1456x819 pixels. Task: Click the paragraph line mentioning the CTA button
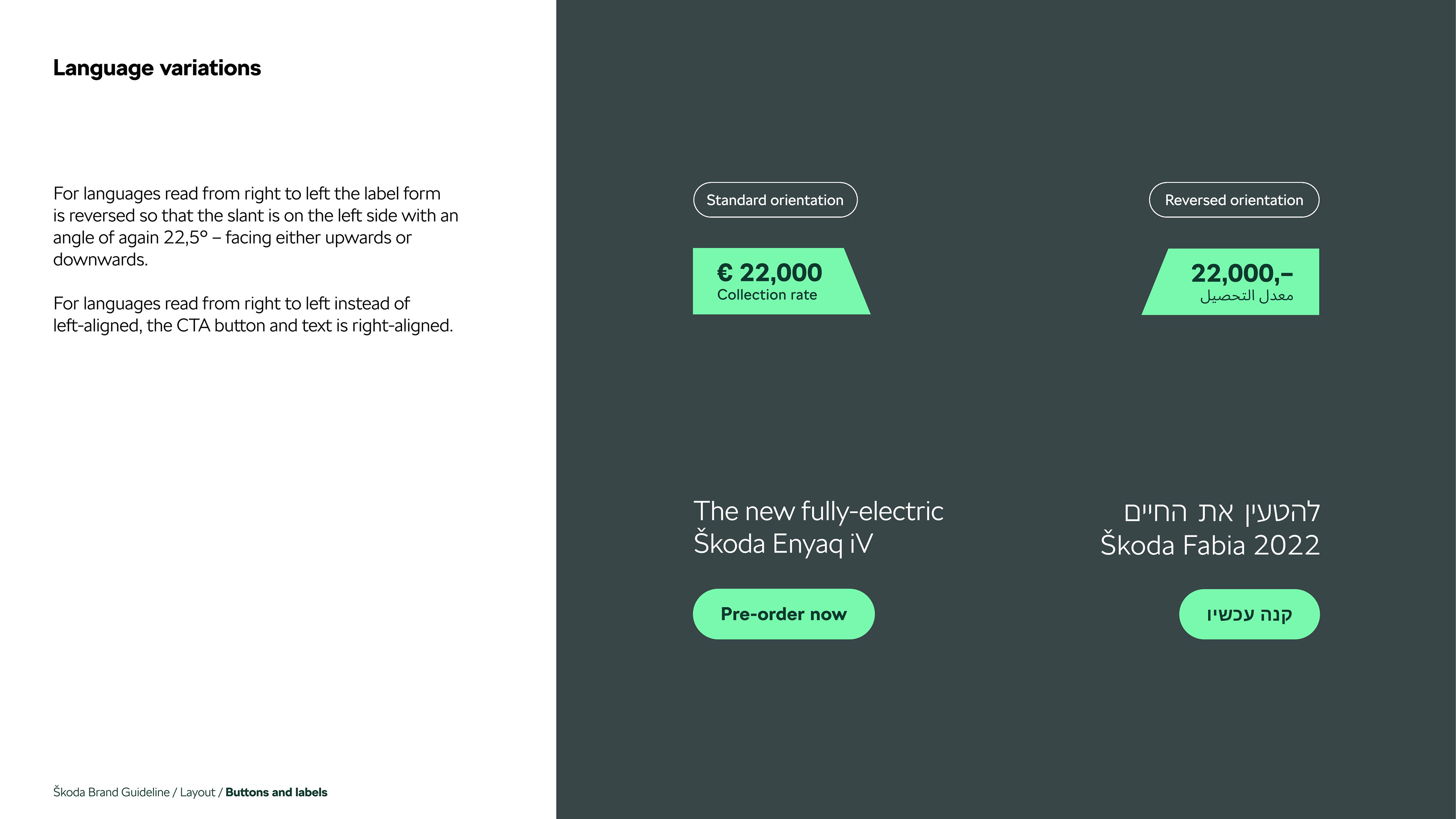pos(253,326)
